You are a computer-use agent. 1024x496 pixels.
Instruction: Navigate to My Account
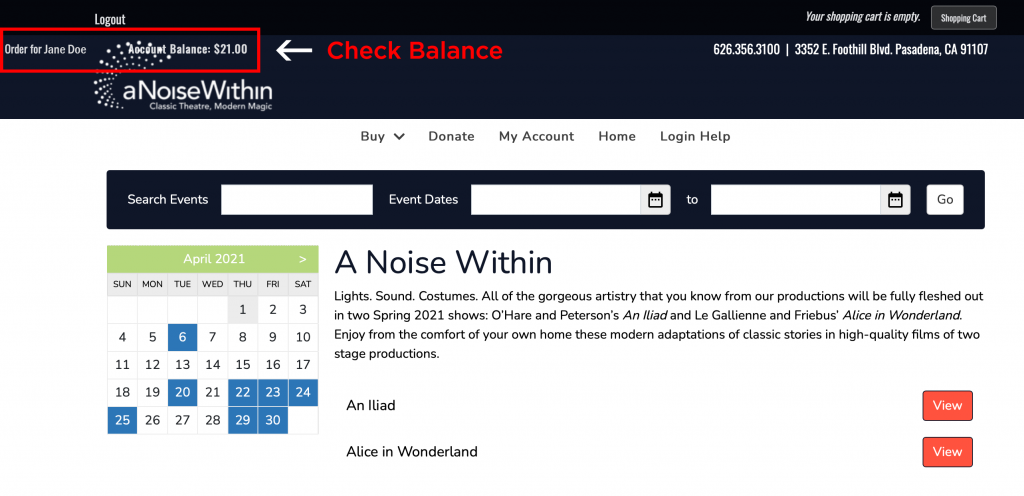[536, 136]
